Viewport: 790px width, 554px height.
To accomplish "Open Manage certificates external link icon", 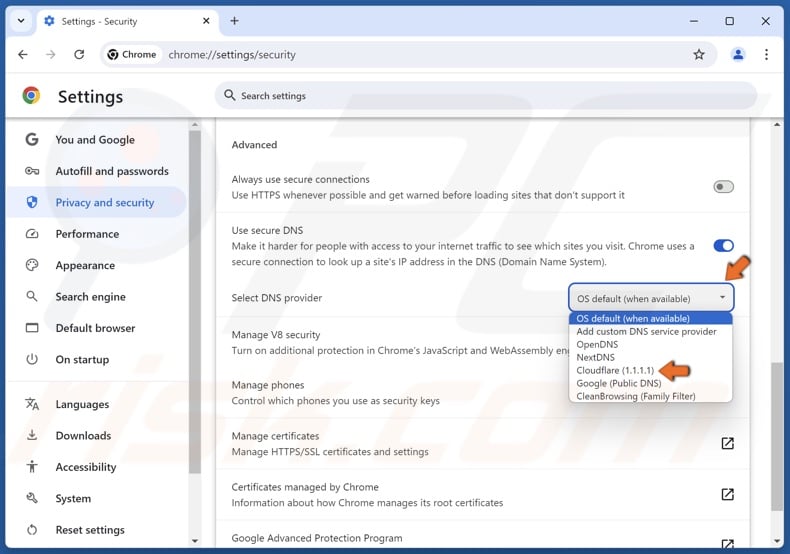I will tap(727, 443).
